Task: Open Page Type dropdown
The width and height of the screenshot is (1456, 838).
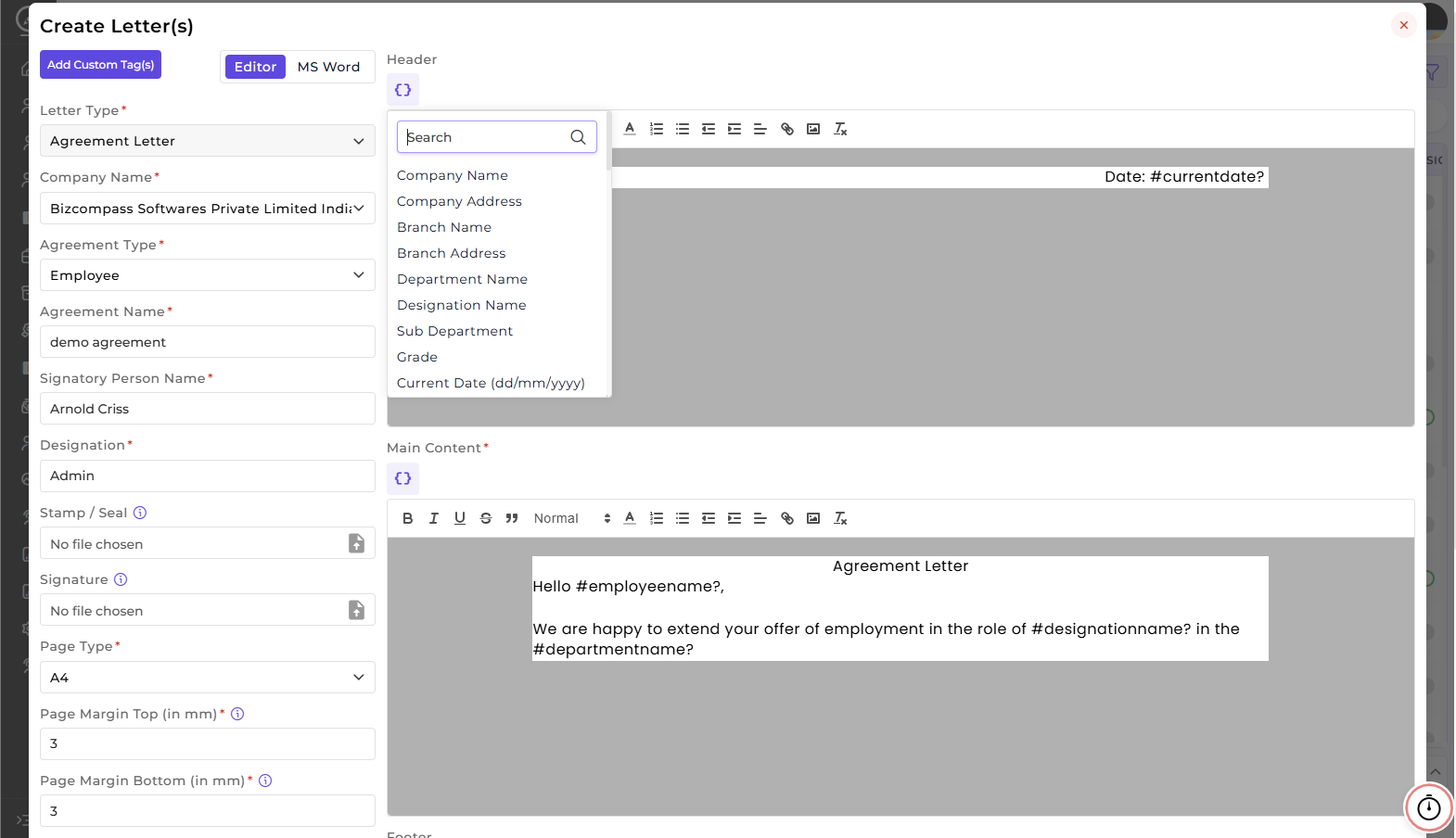Action: [208, 678]
